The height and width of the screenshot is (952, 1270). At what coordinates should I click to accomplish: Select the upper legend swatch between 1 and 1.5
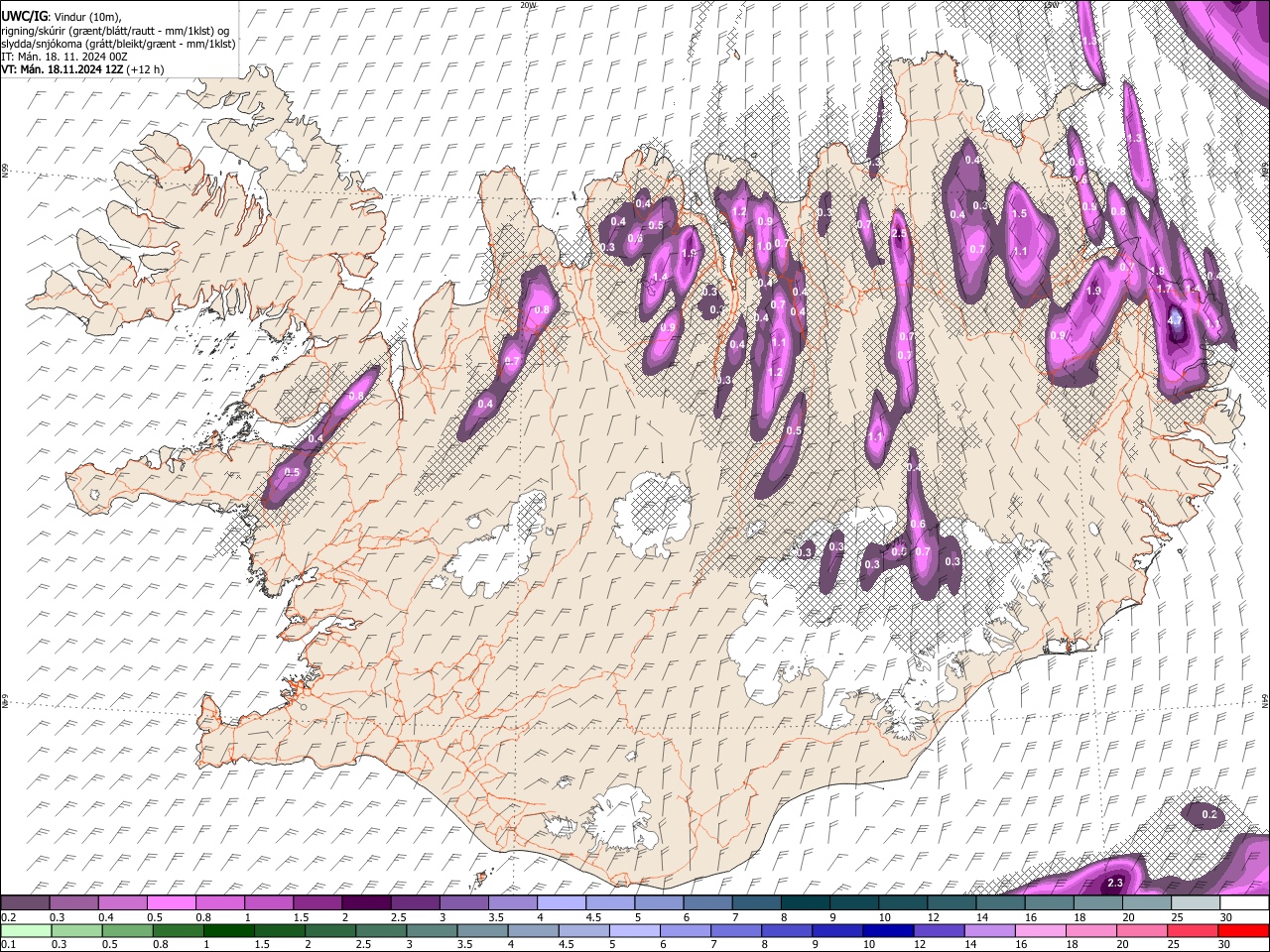(x=269, y=902)
